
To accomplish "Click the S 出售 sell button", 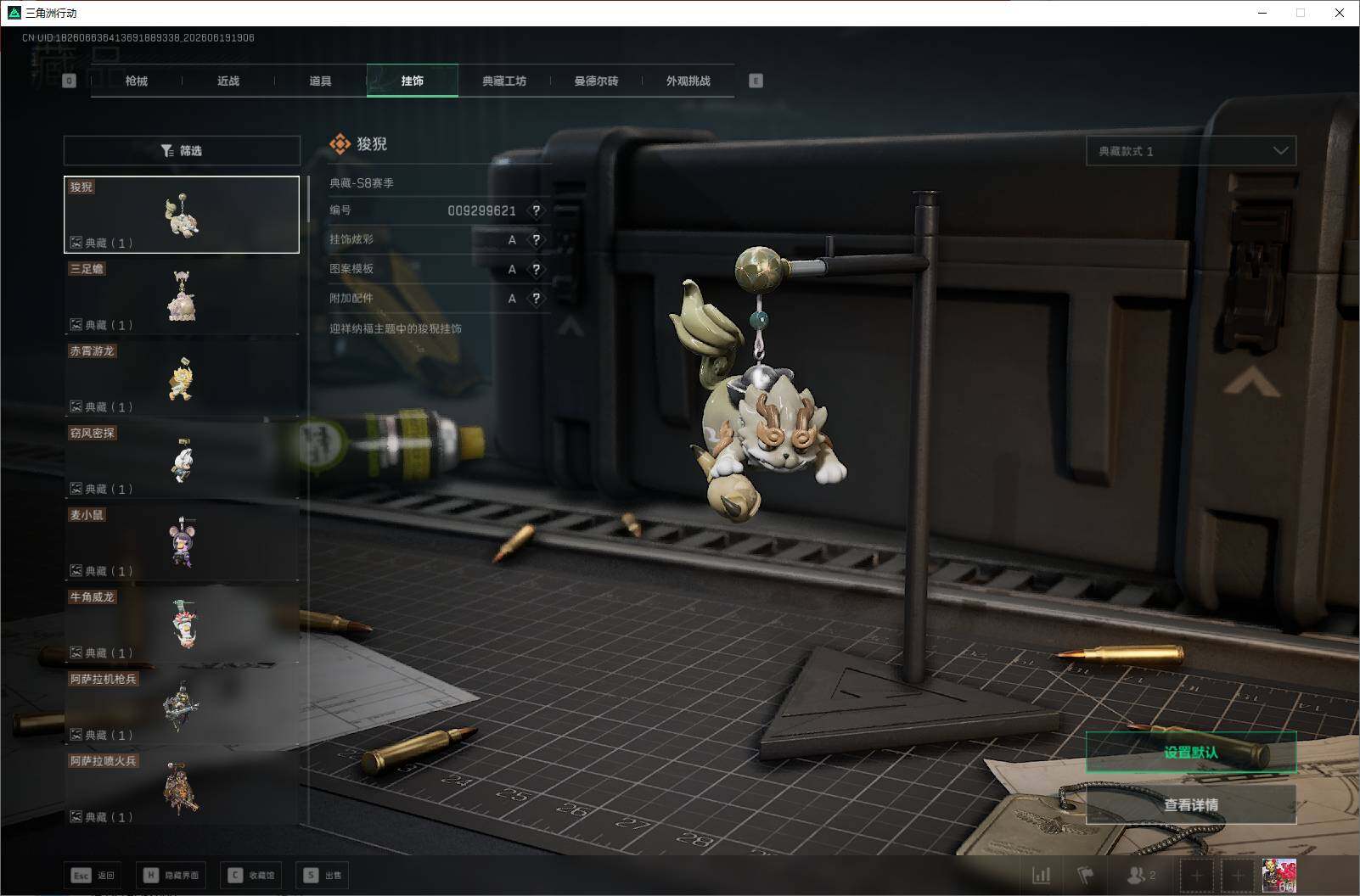I will 323,875.
